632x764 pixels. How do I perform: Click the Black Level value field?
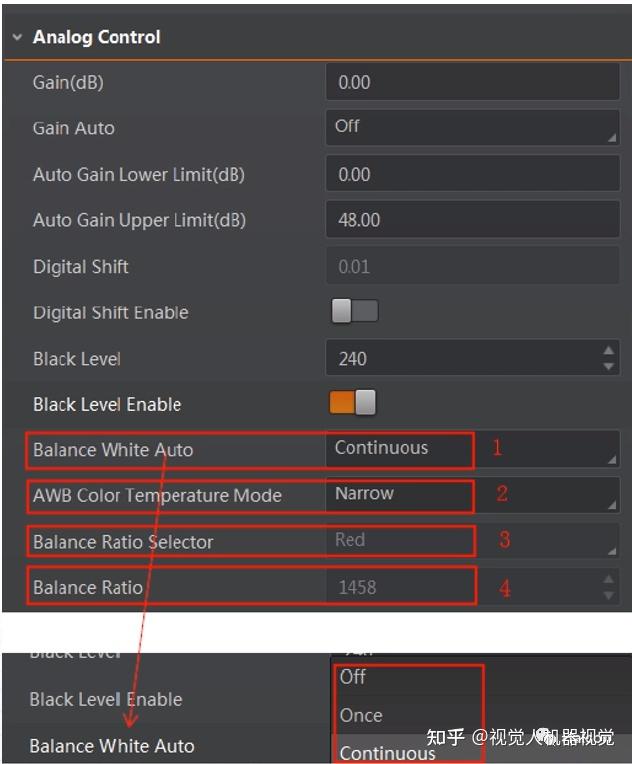tap(460, 358)
